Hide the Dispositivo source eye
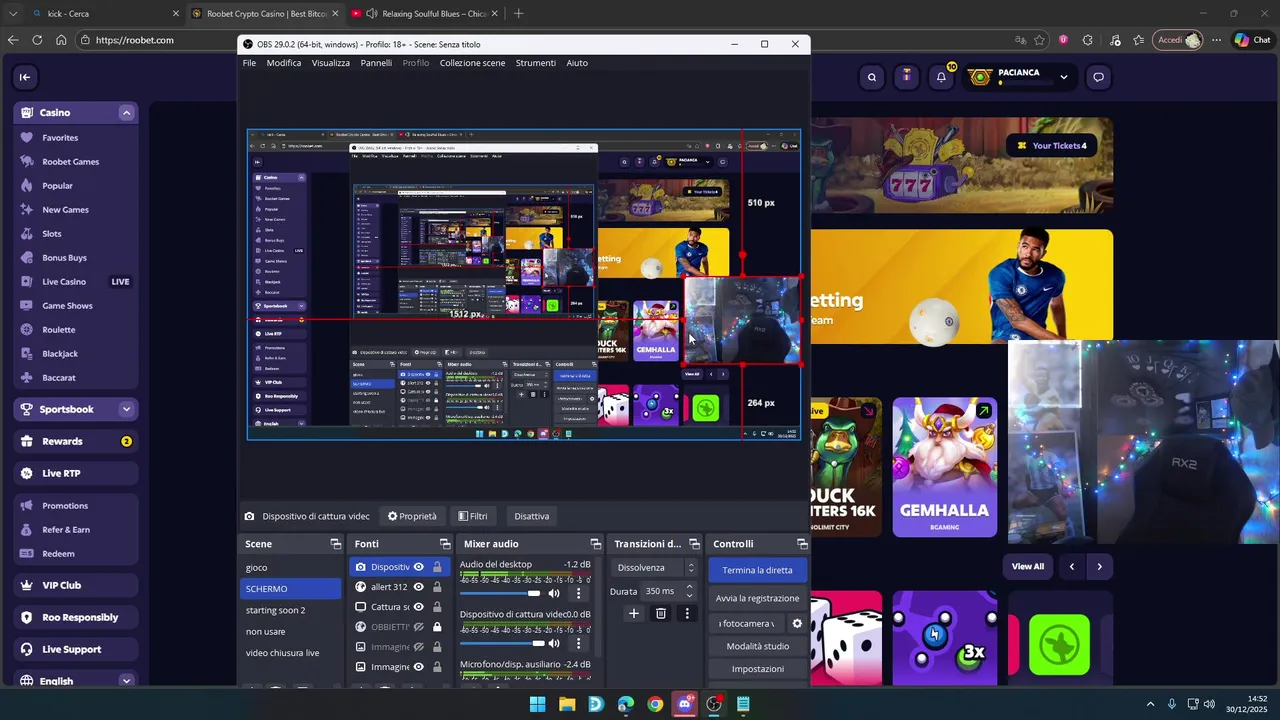 418,567
